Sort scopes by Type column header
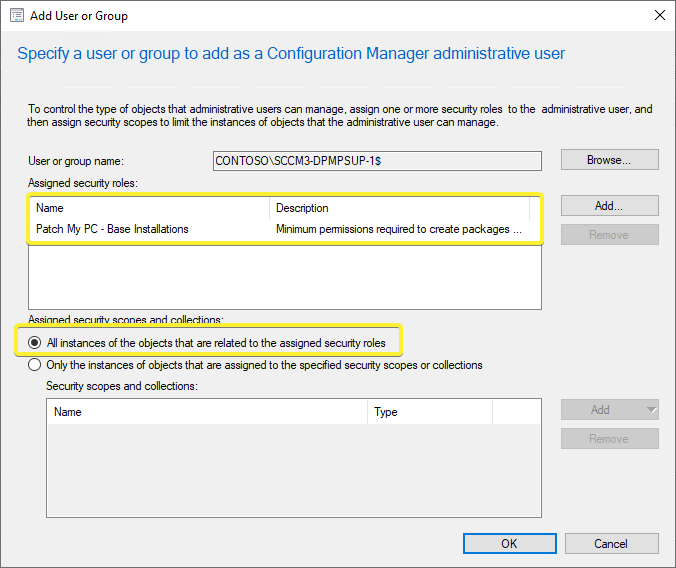Image resolution: width=676 pixels, height=568 pixels. [430, 412]
